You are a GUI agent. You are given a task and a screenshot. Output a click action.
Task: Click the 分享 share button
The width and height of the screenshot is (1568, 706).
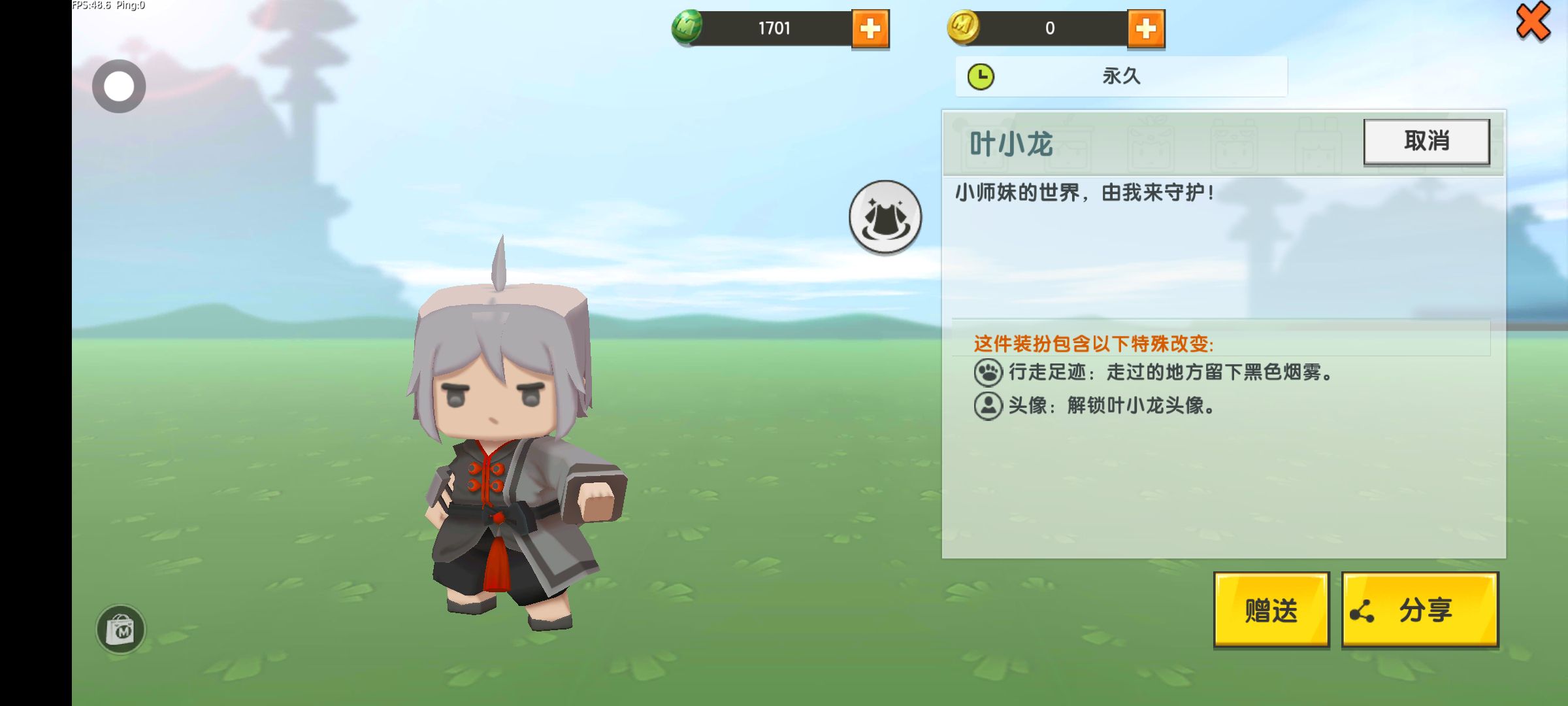(x=1420, y=610)
